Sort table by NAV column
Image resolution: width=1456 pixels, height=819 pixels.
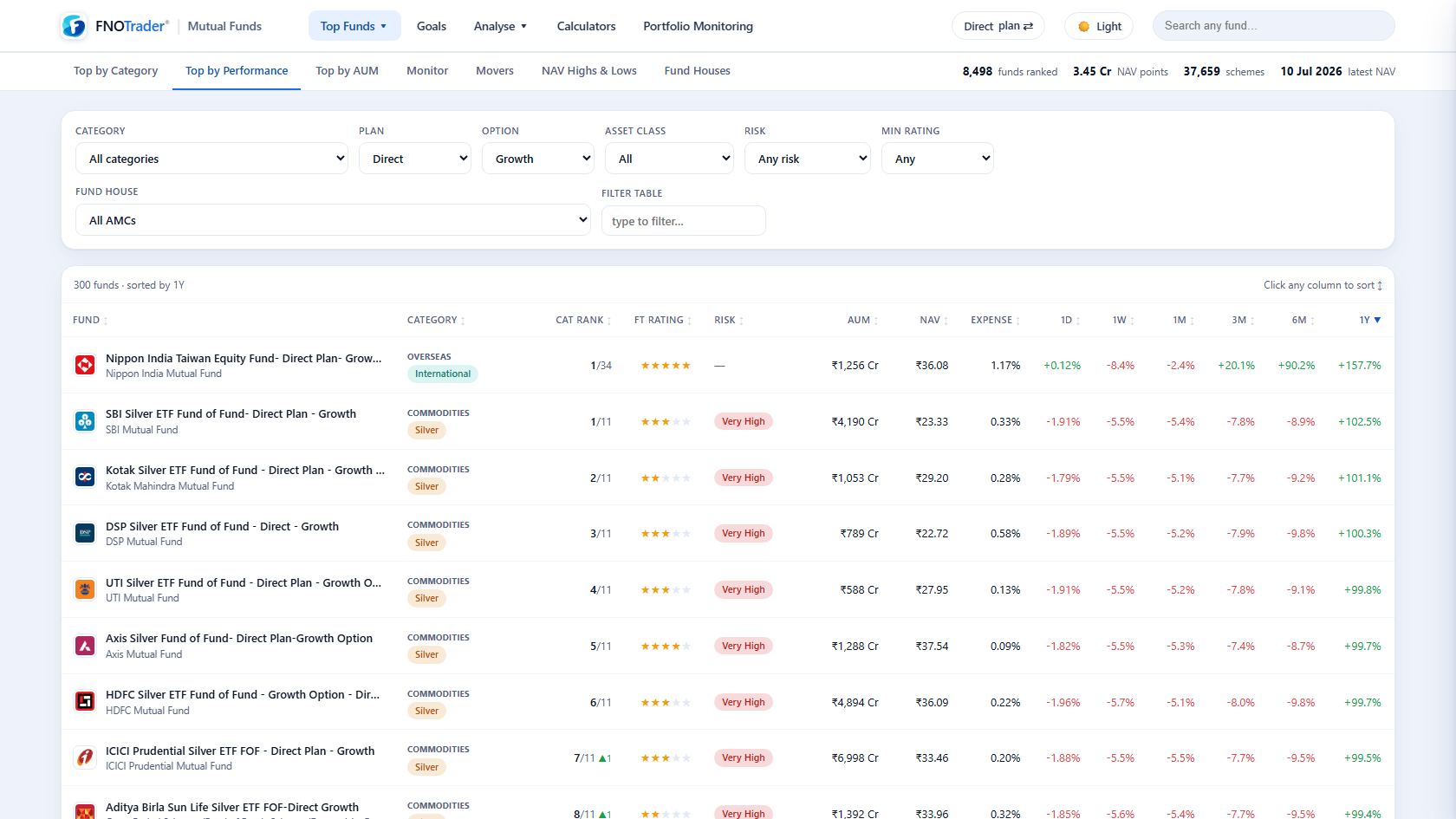(x=933, y=320)
